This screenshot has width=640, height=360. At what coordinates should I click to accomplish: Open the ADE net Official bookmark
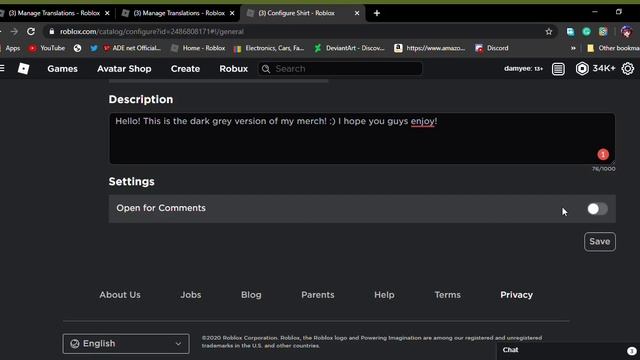(x=132, y=48)
